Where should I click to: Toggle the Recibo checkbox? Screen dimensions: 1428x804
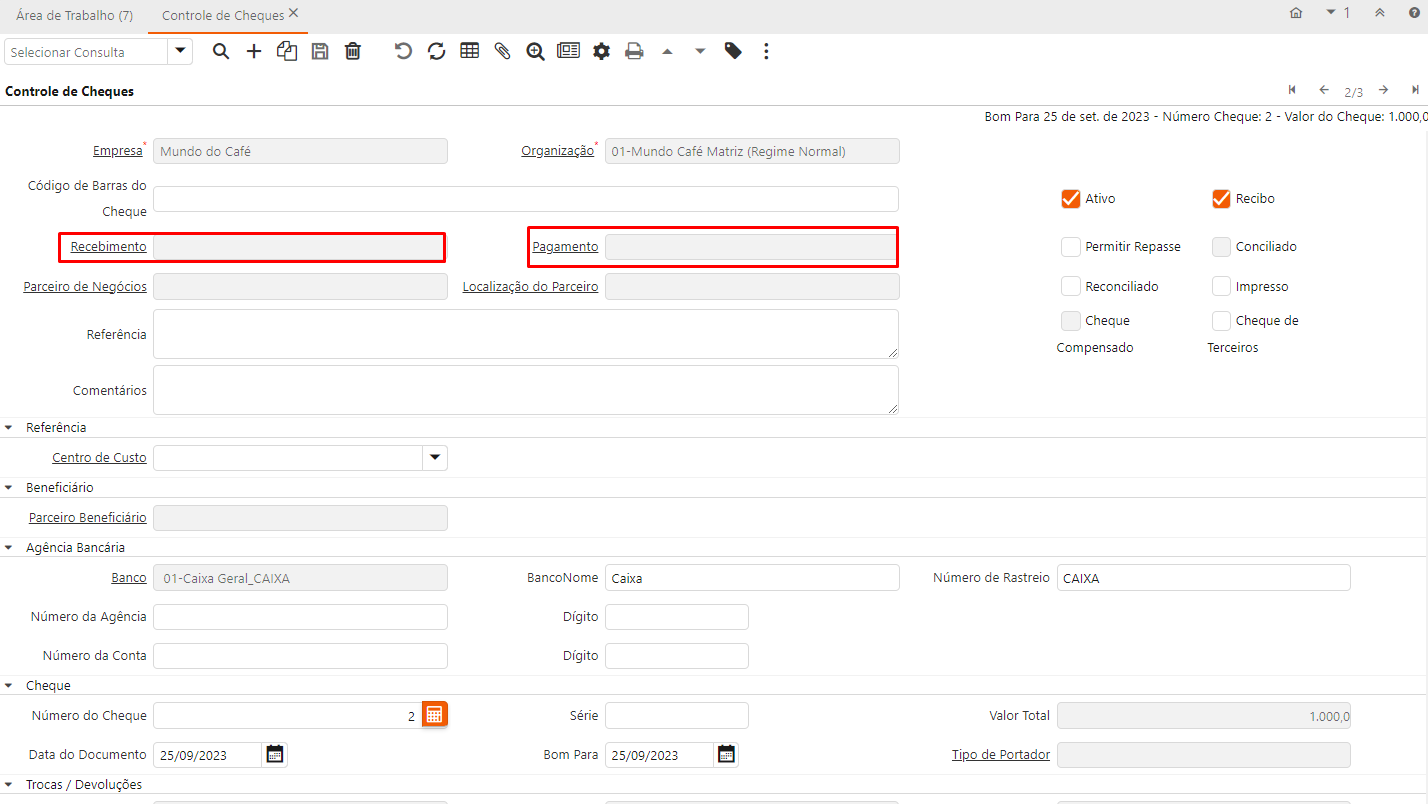pyautogui.click(x=1221, y=199)
